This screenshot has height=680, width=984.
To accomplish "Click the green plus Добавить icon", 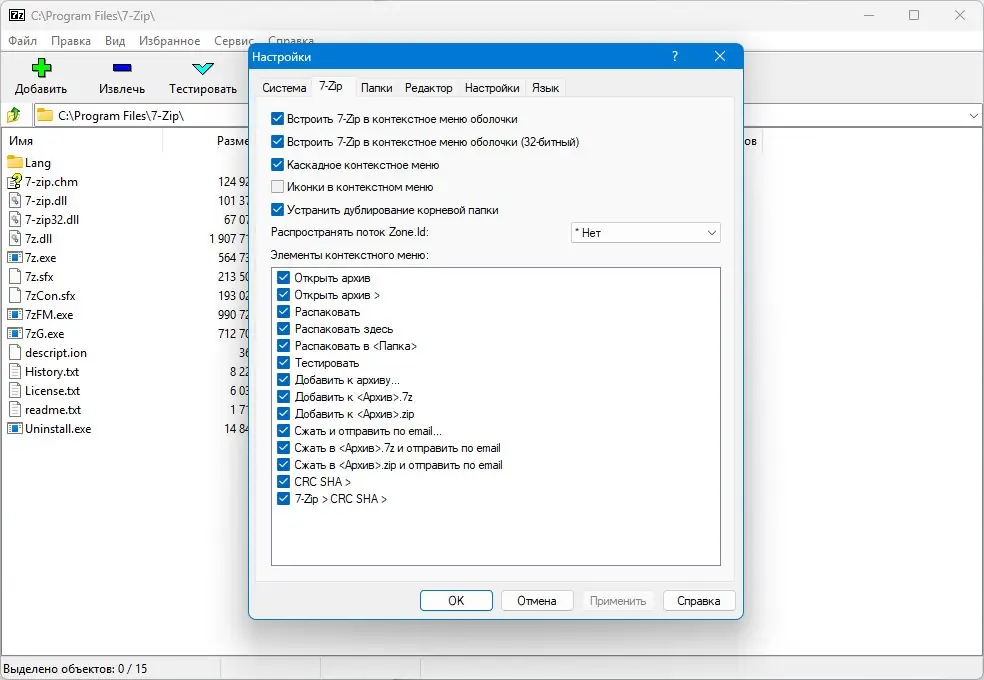I will click(41, 68).
